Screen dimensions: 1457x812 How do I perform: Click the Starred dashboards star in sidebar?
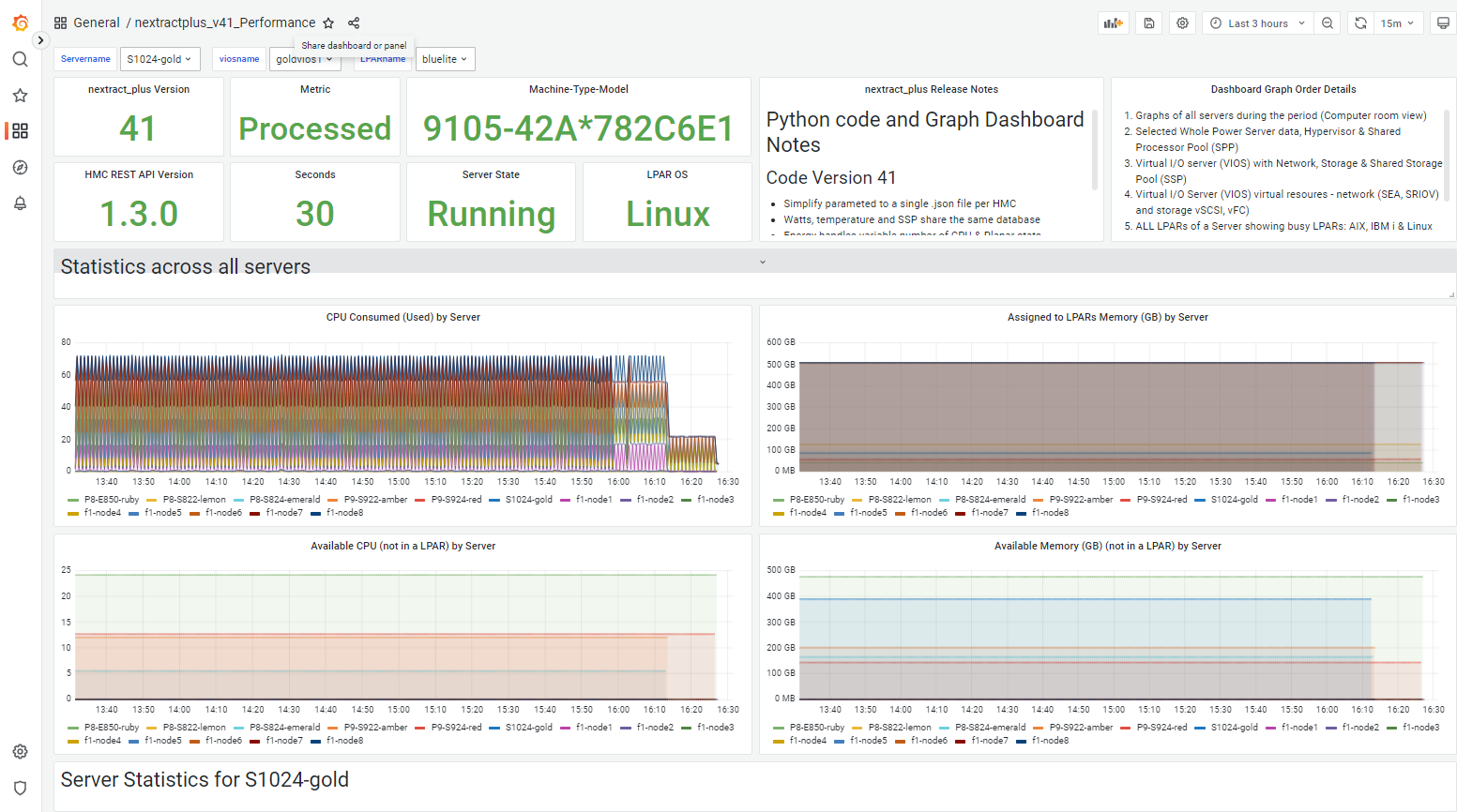[x=20, y=96]
